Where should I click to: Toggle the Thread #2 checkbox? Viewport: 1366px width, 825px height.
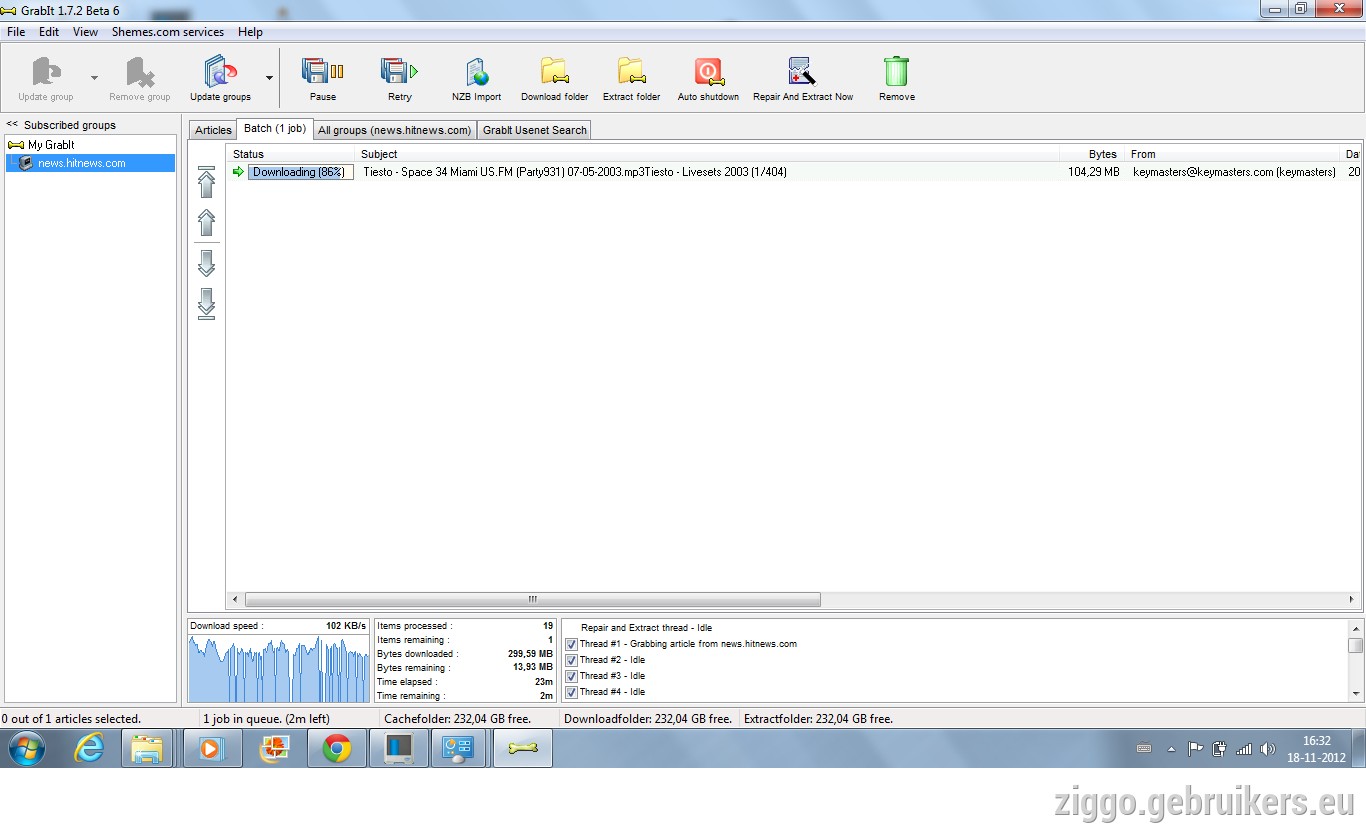click(571, 660)
